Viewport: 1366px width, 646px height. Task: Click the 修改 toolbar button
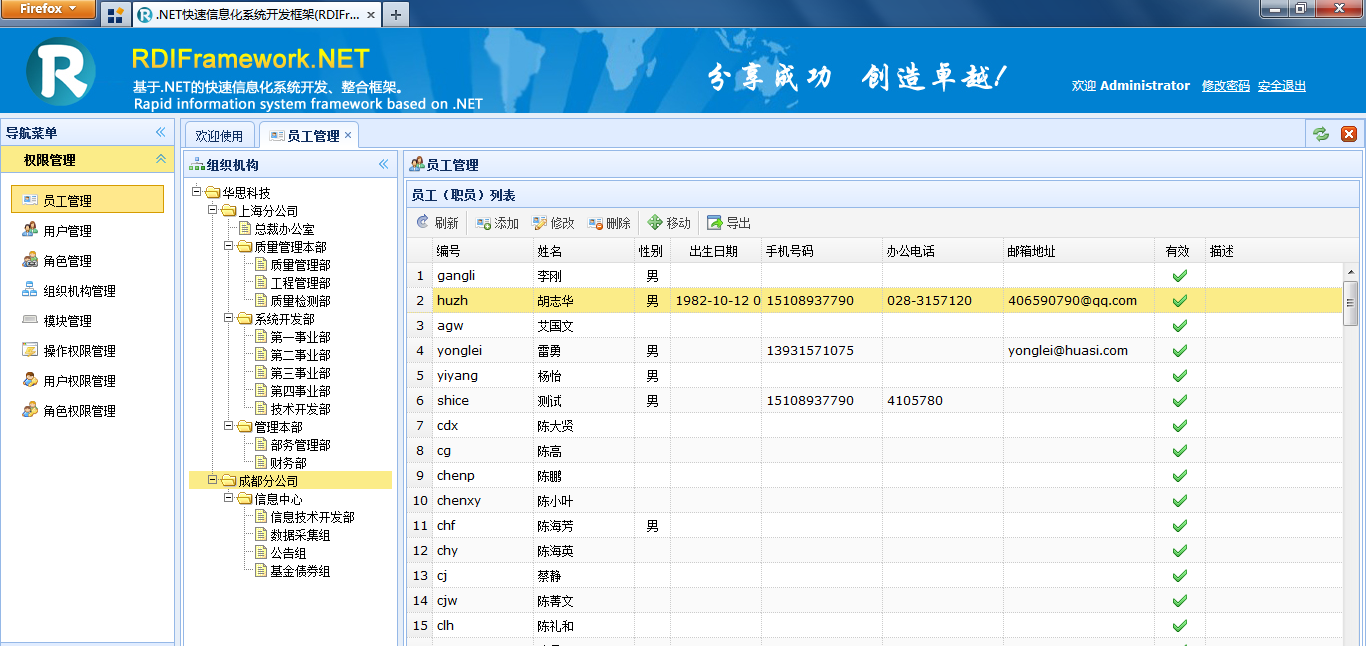point(553,223)
